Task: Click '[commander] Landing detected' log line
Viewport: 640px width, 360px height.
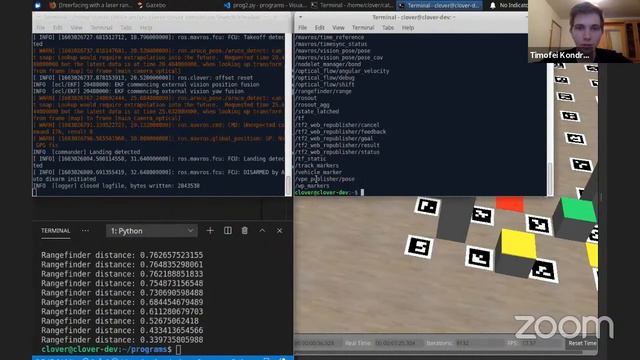Action: (87, 152)
